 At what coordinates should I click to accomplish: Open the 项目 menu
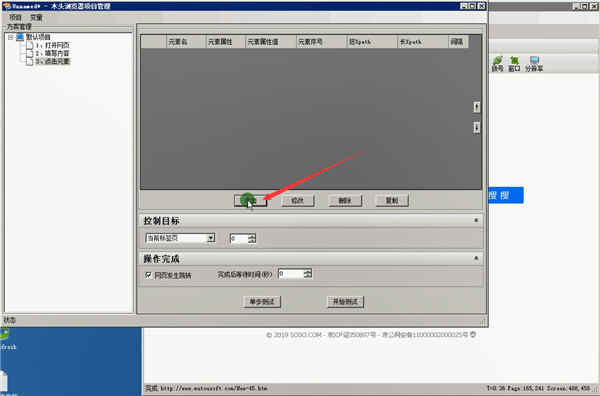coord(15,17)
